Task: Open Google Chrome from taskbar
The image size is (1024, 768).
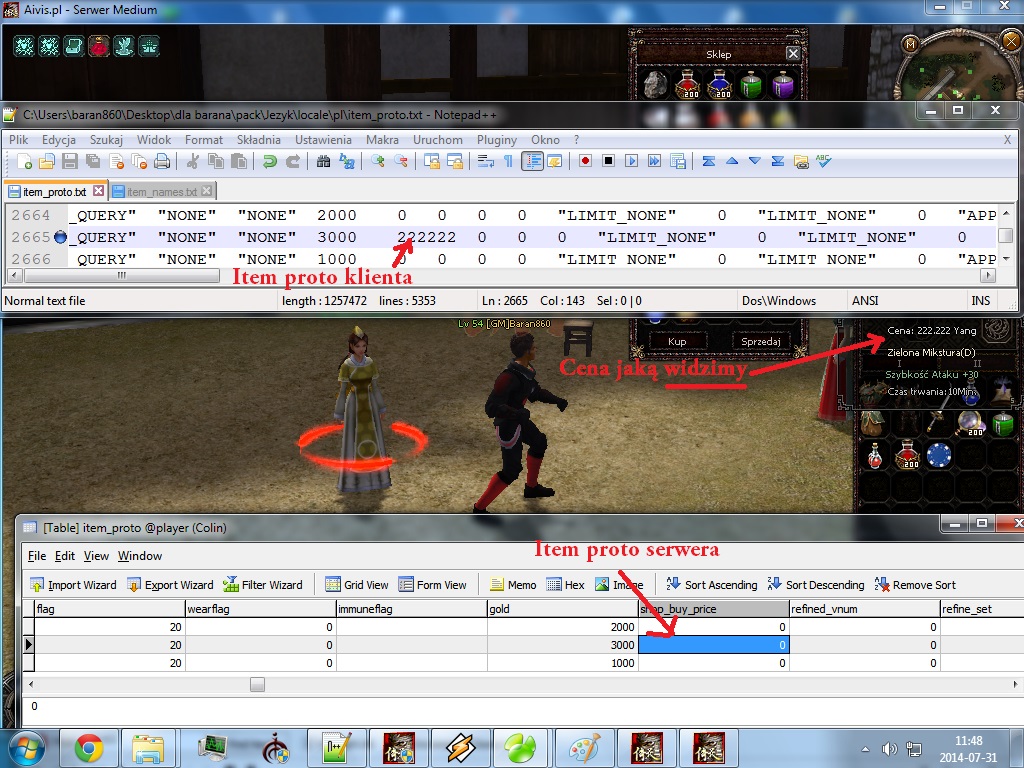Action: pos(89,748)
